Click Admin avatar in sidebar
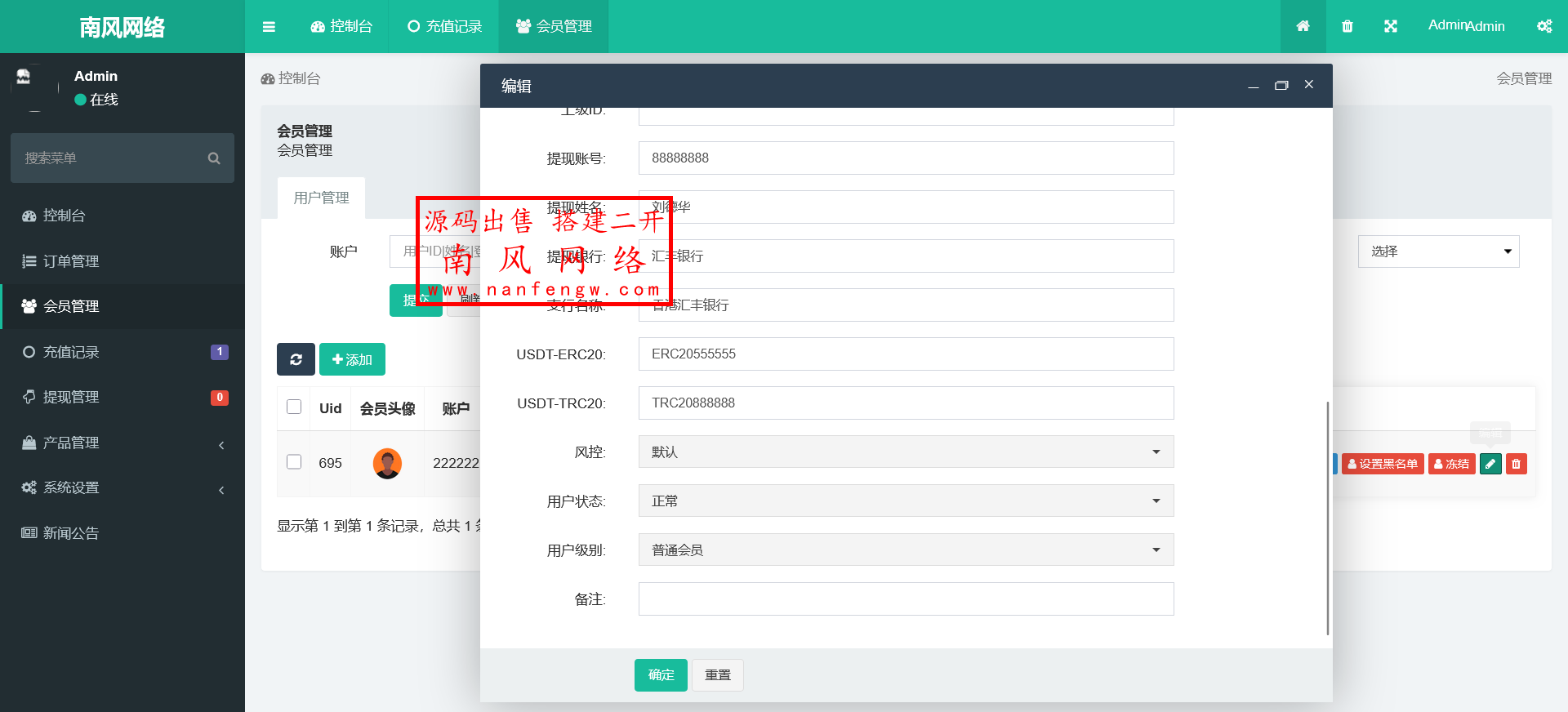This screenshot has height=712, width=1568. (34, 87)
